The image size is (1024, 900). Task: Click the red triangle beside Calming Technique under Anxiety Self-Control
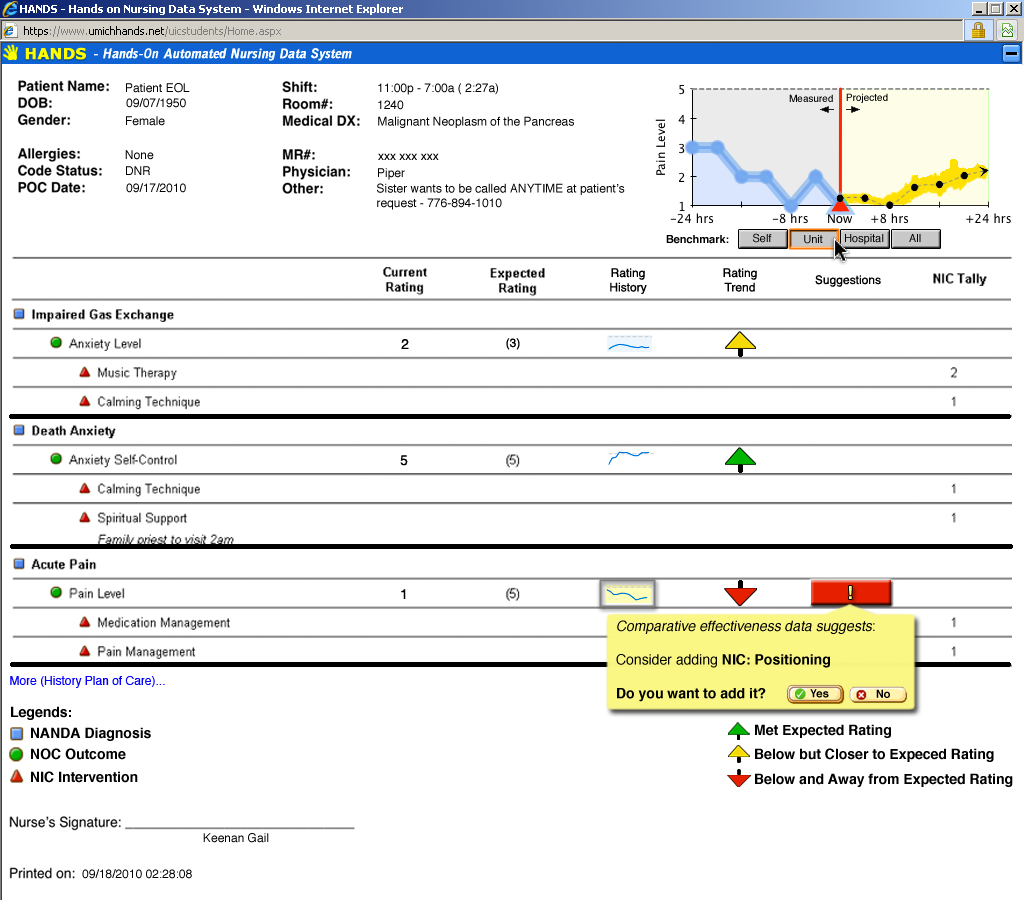click(84, 488)
